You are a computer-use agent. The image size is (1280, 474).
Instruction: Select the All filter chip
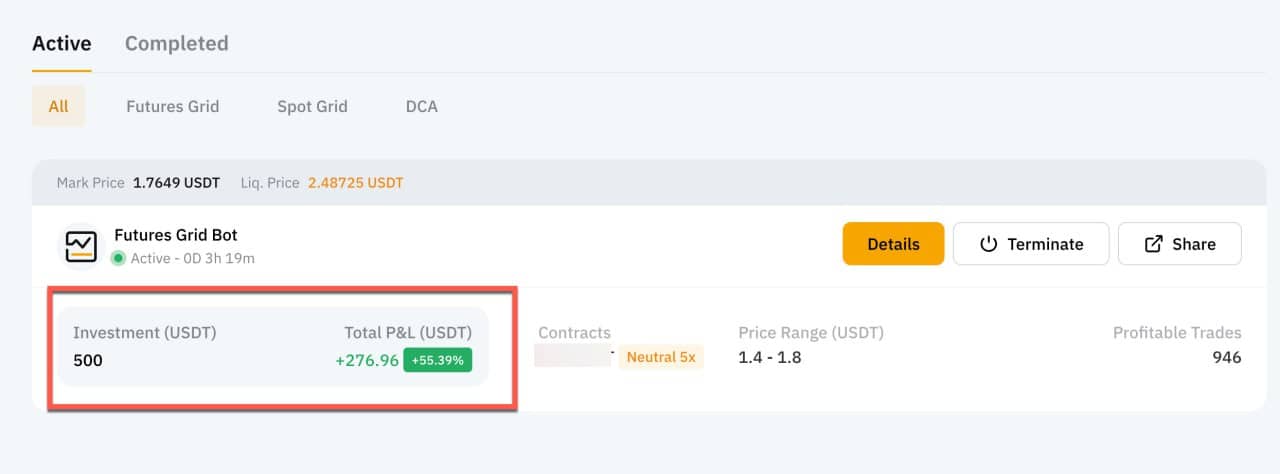[x=58, y=106]
